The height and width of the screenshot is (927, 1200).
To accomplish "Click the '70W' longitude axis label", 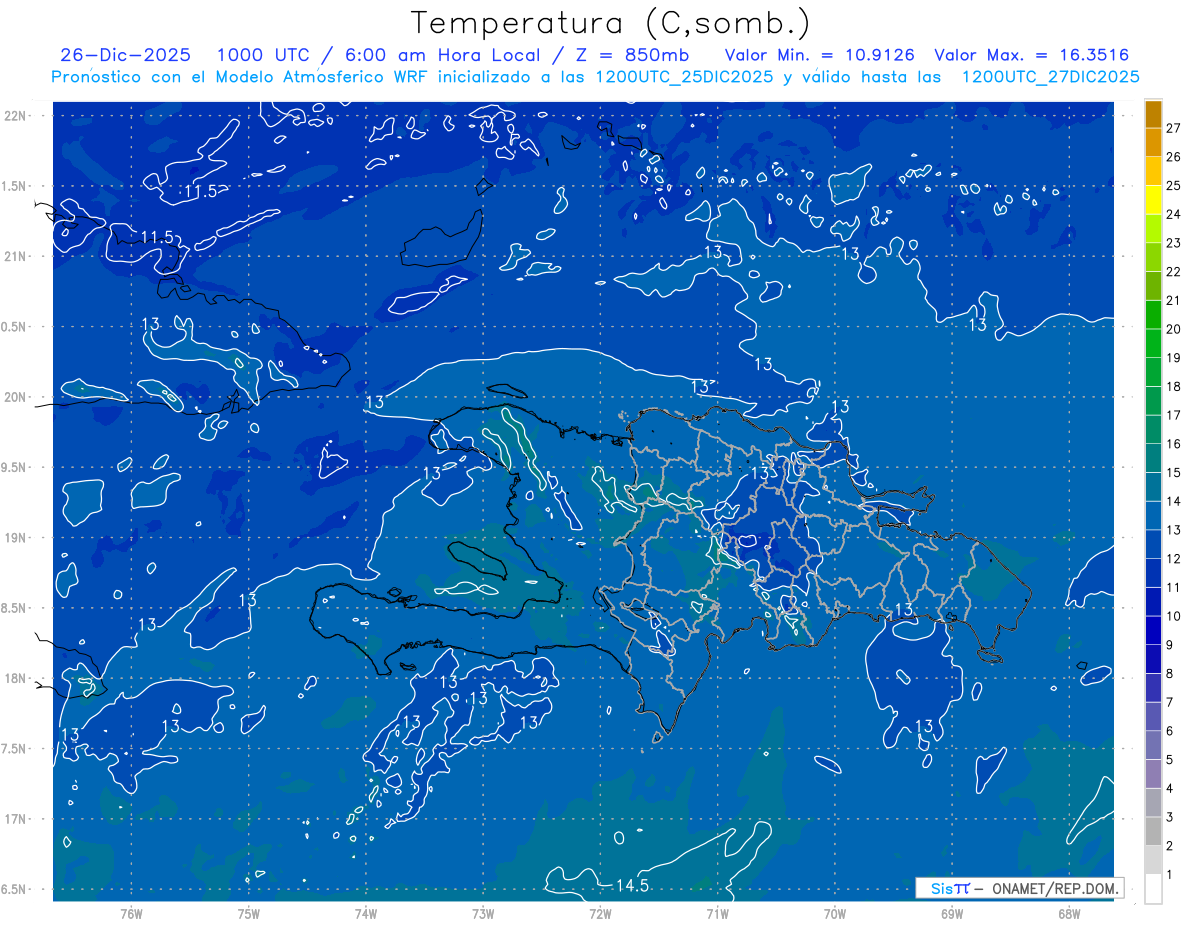I will (835, 914).
